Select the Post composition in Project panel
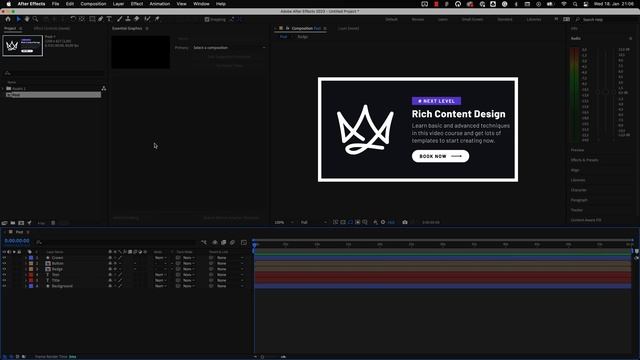 tap(53, 95)
